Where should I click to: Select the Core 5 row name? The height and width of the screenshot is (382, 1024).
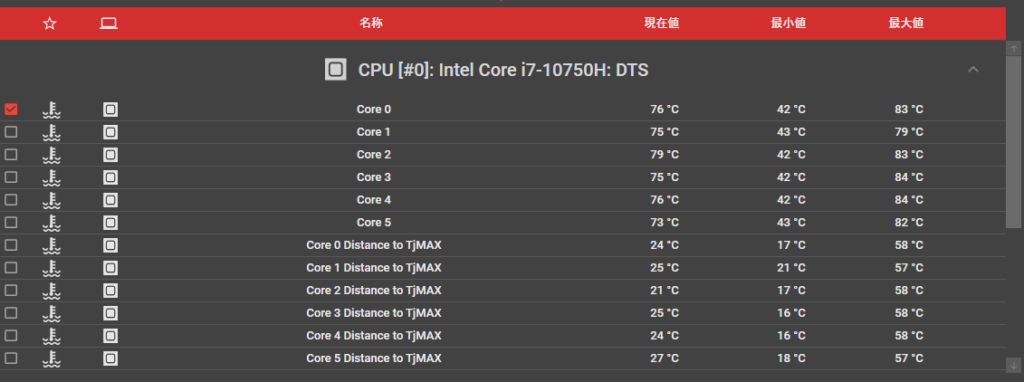click(374, 222)
